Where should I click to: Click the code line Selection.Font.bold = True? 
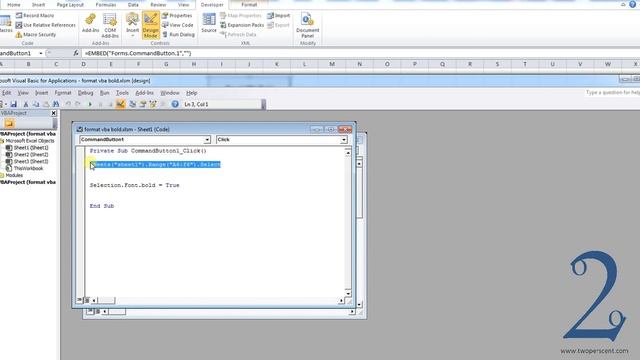click(135, 185)
